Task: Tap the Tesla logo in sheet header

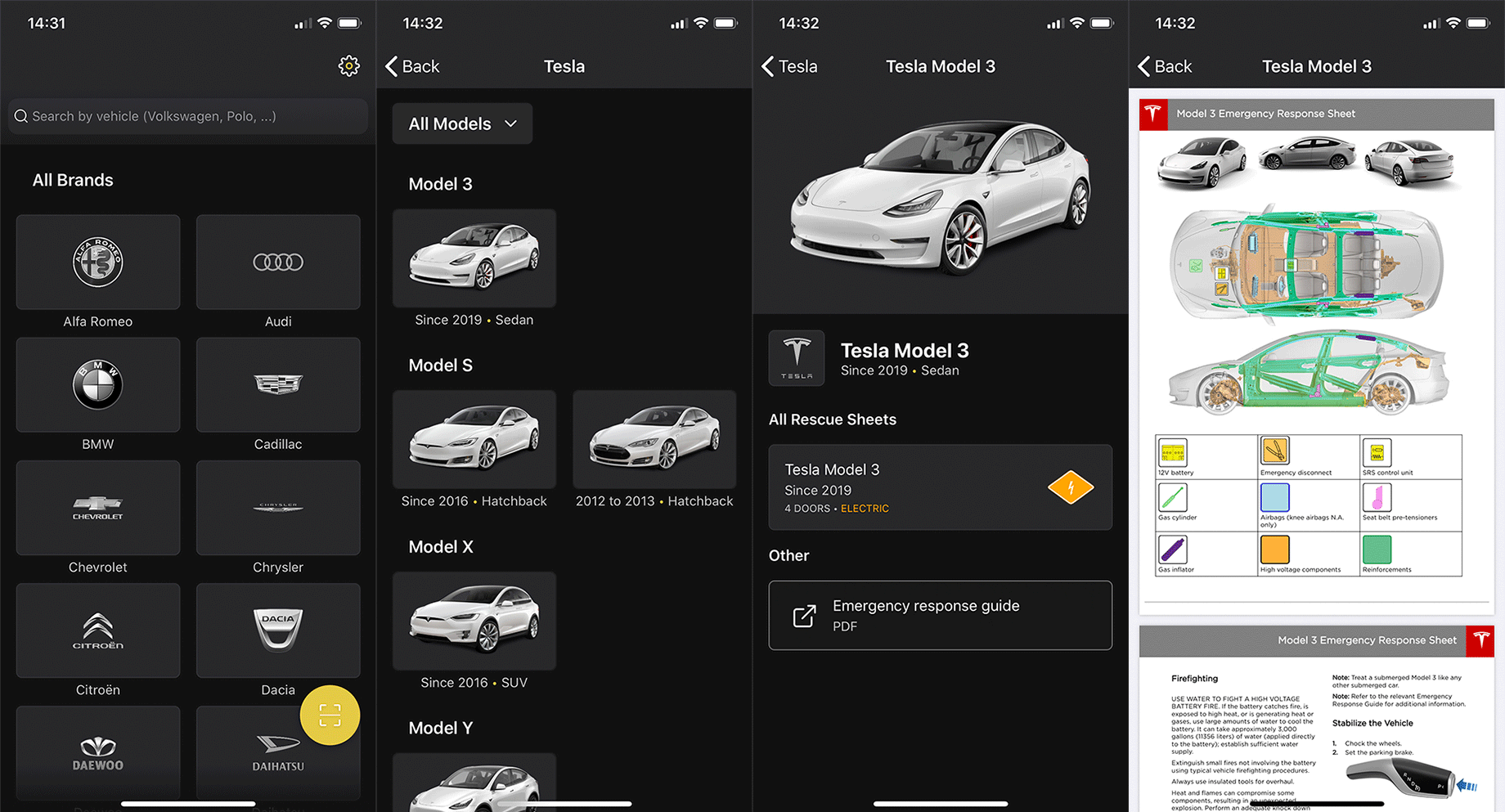Action: tap(1154, 114)
